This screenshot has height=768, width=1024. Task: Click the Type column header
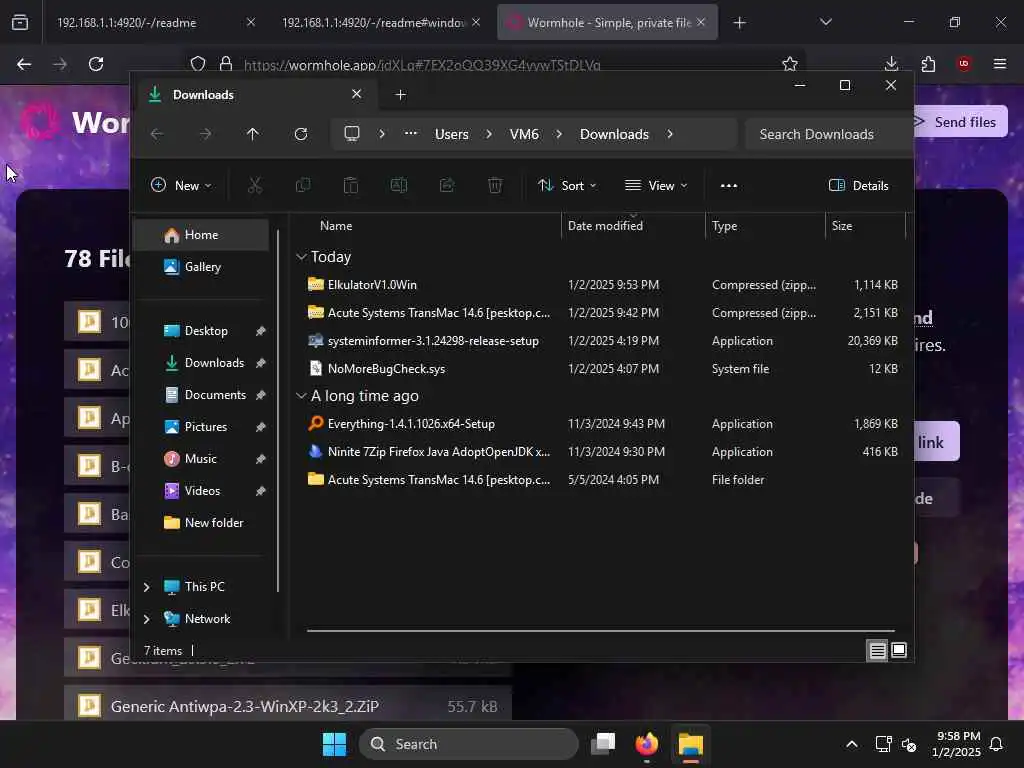(765, 226)
